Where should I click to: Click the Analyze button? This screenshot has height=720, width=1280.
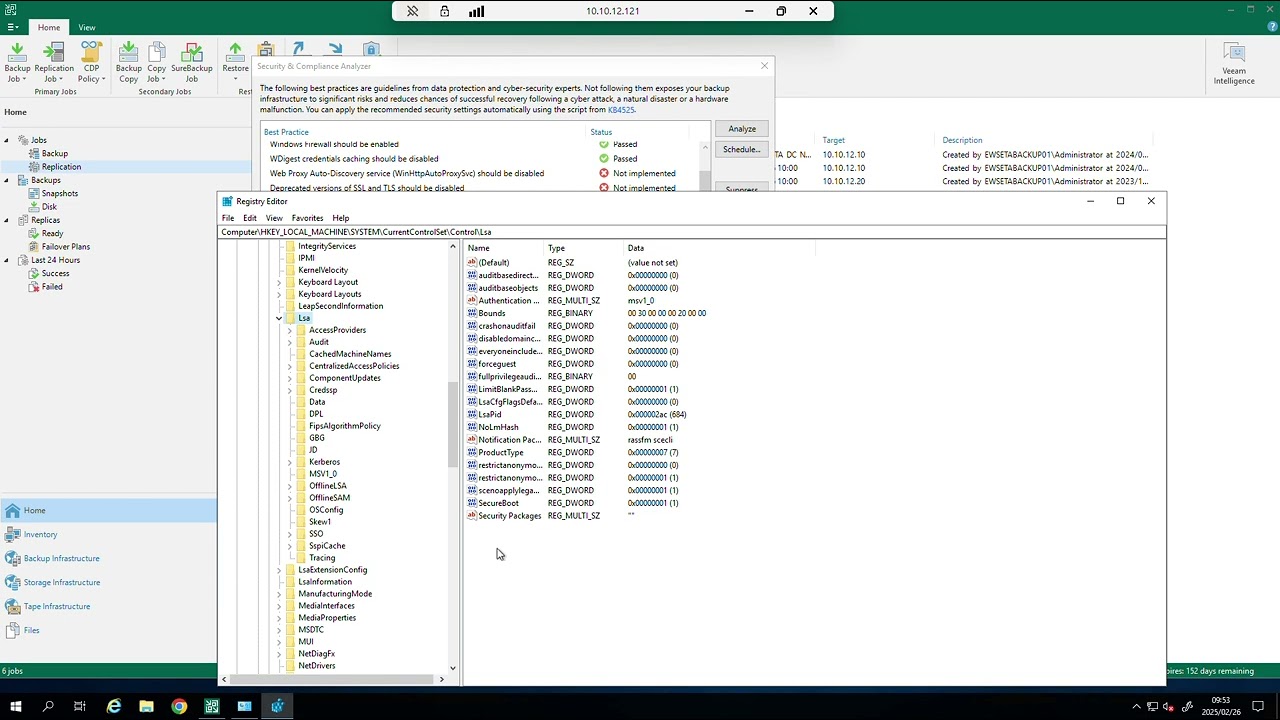tap(742, 129)
